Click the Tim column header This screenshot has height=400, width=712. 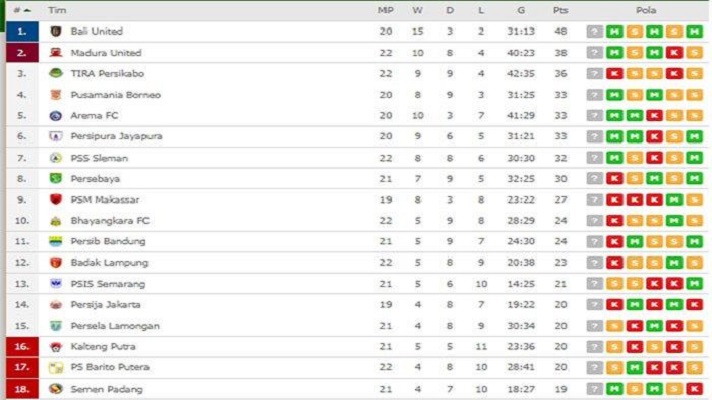point(57,9)
